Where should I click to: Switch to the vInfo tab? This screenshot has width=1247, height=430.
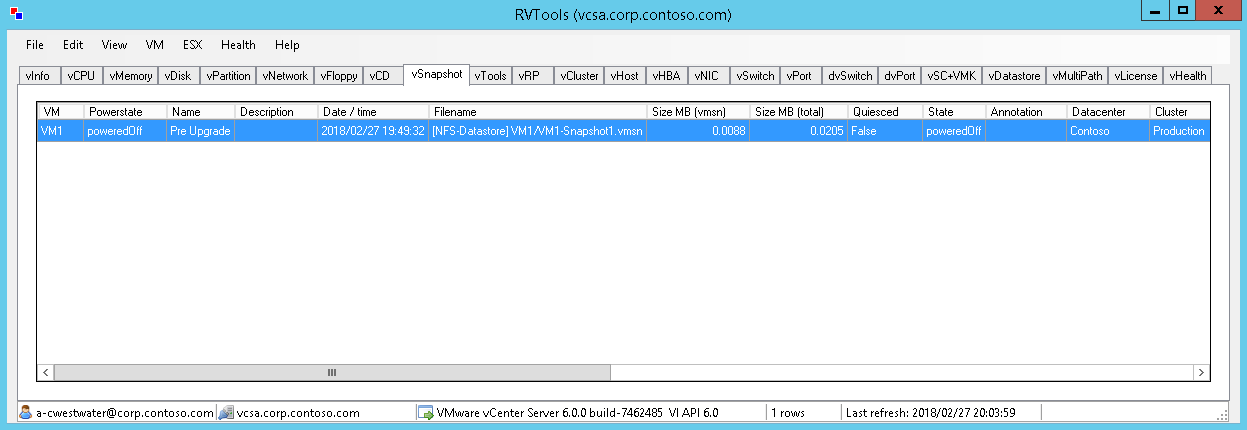click(x=39, y=76)
